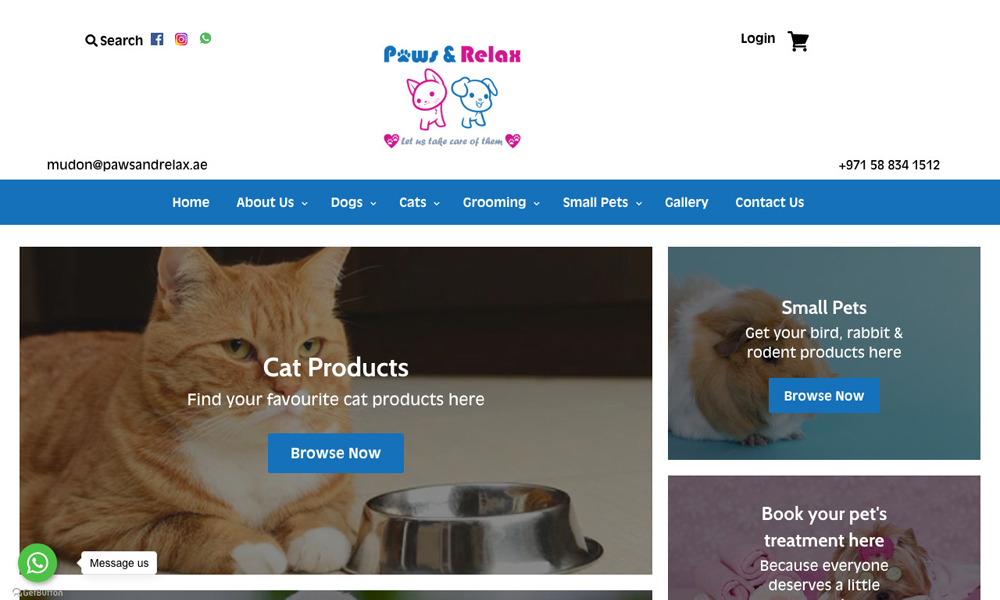Expand the About Us dropdown menu
The width and height of the screenshot is (1000, 600).
click(x=272, y=202)
